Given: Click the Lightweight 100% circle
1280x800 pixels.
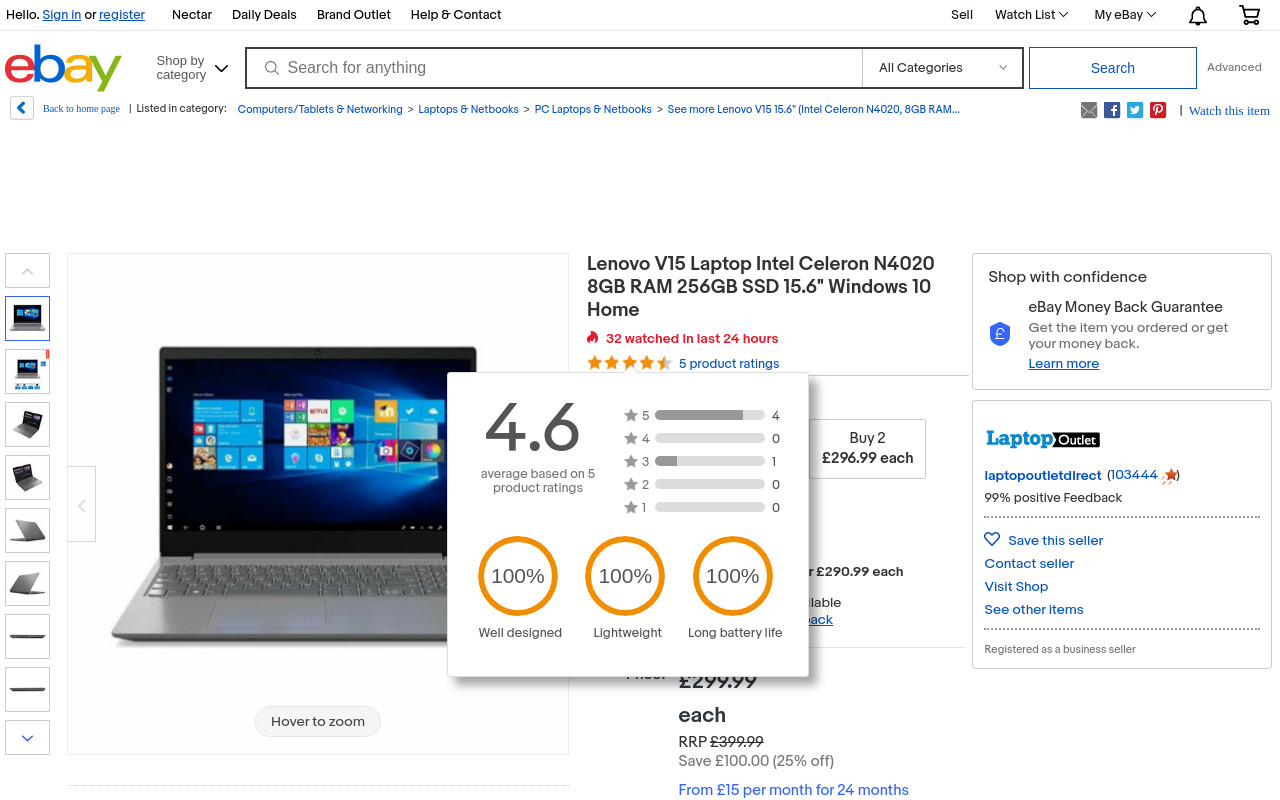Looking at the screenshot, I should [625, 576].
